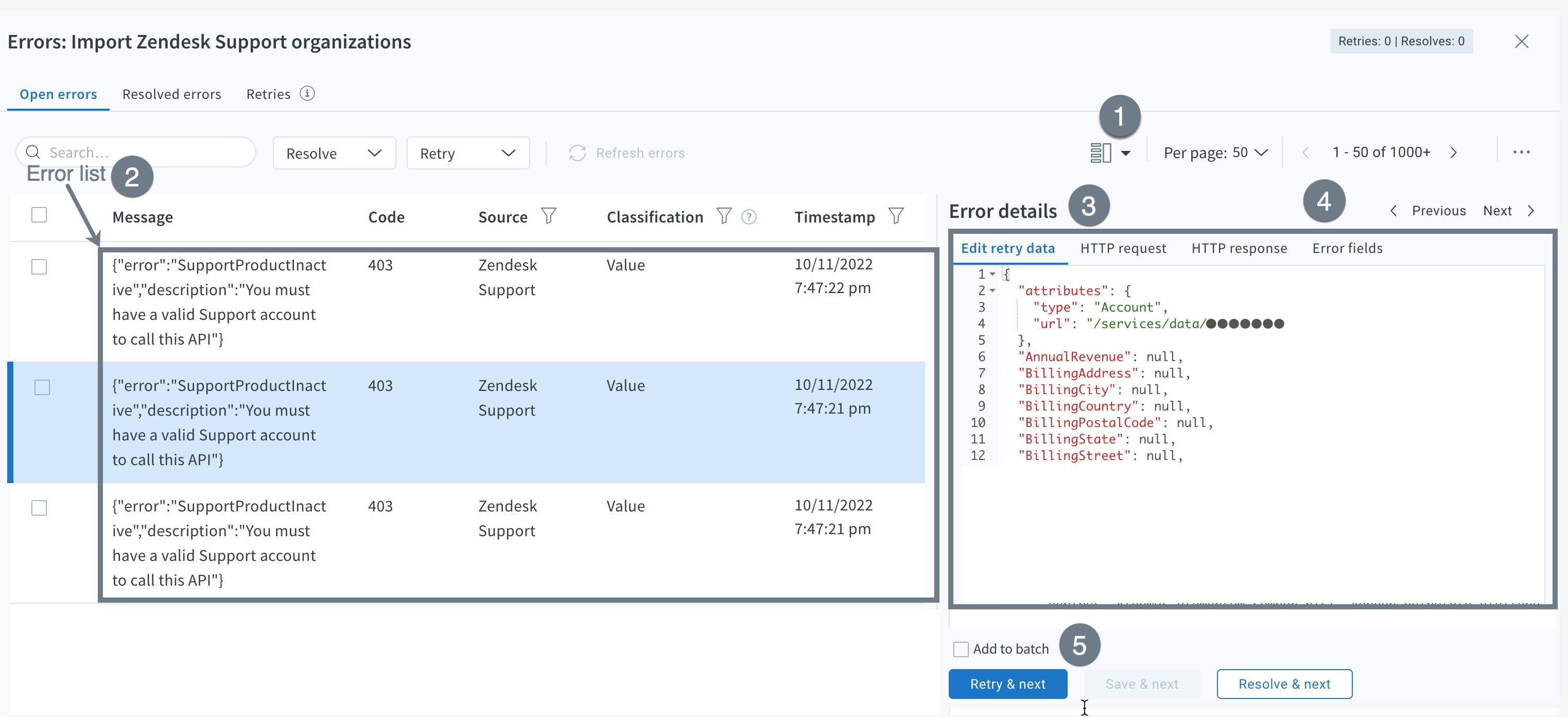Click the Retries: 0 | Resolves: 0 badge

1401,41
